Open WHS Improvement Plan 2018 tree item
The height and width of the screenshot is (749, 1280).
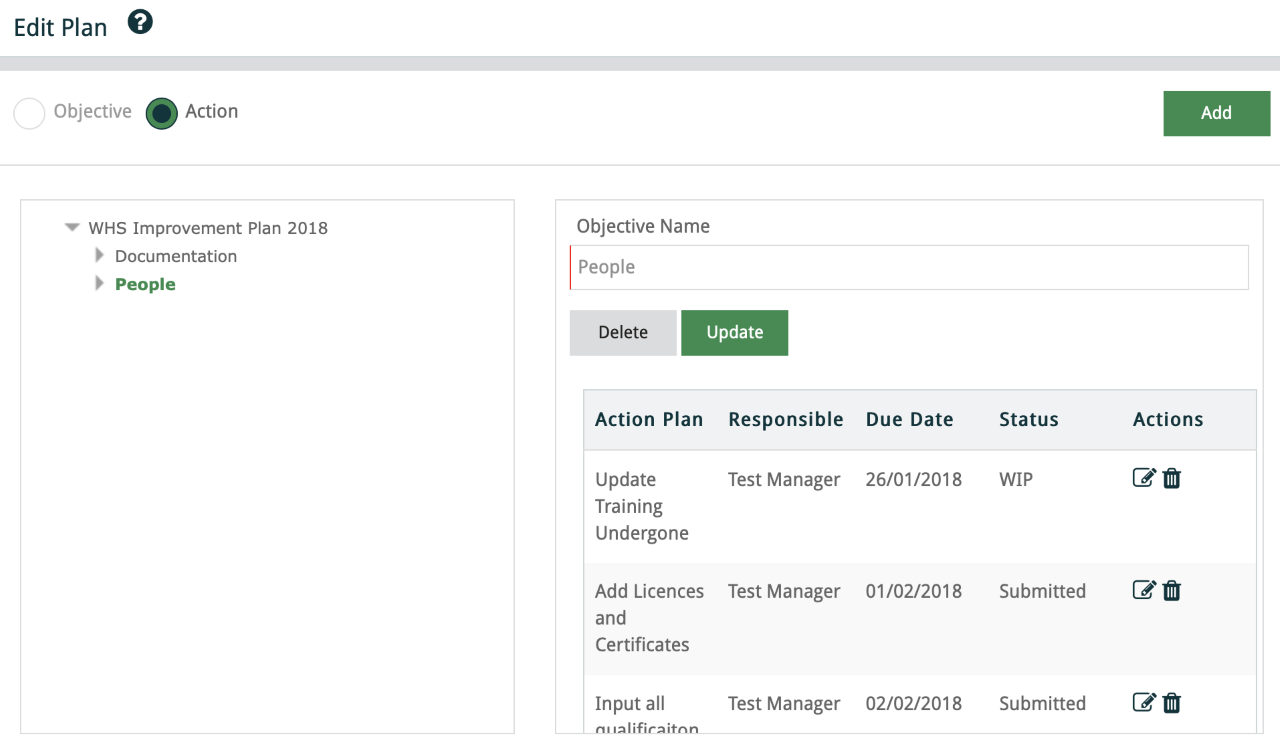tap(208, 228)
